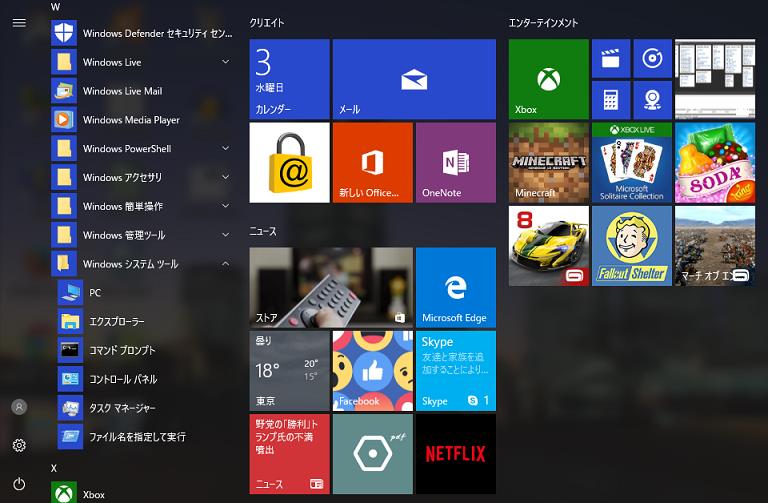Open PC from system tools list
Screen dimensions: 768x503
[x=145, y=293]
